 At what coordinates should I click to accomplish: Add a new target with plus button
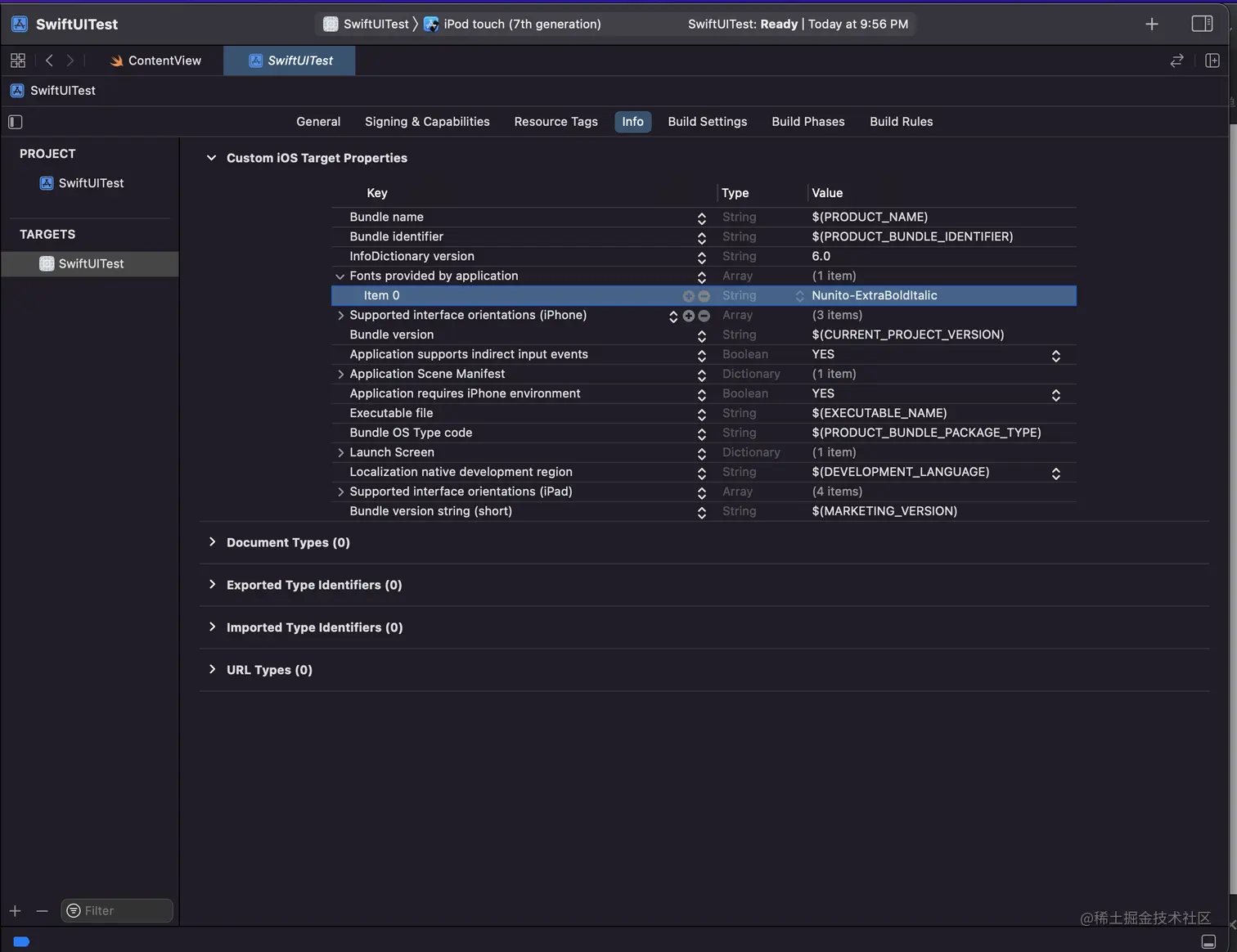(x=16, y=910)
